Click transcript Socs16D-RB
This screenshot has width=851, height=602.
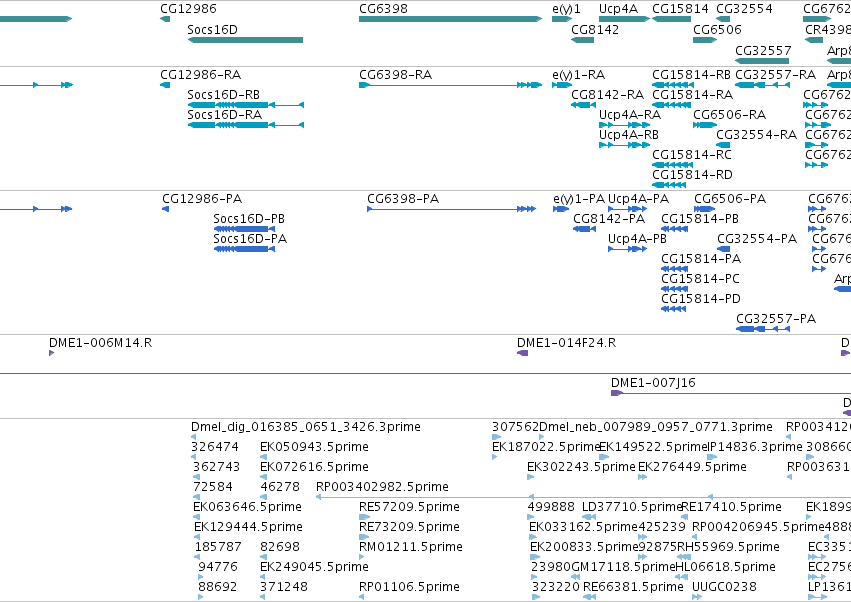pos(246,105)
